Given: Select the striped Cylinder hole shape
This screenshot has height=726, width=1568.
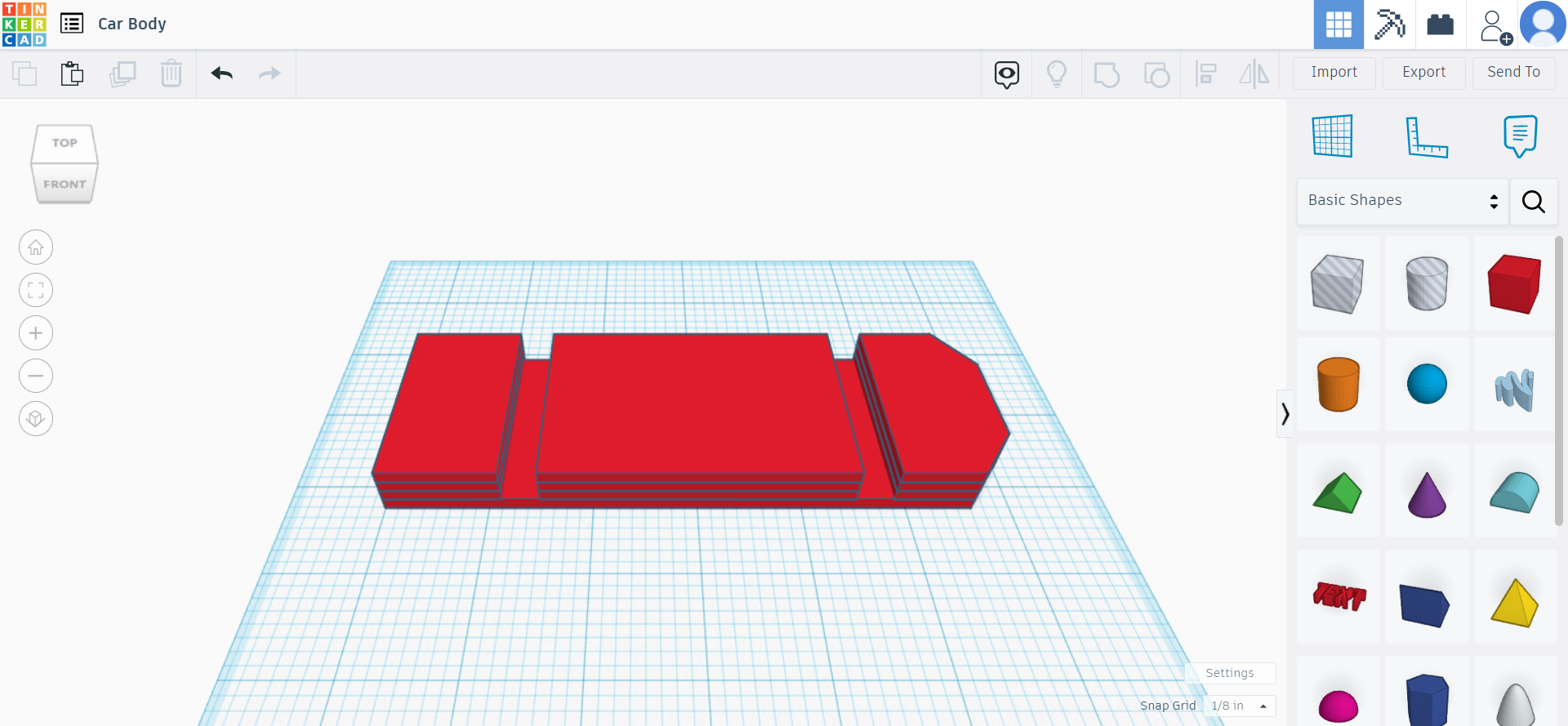Looking at the screenshot, I should click(1427, 283).
